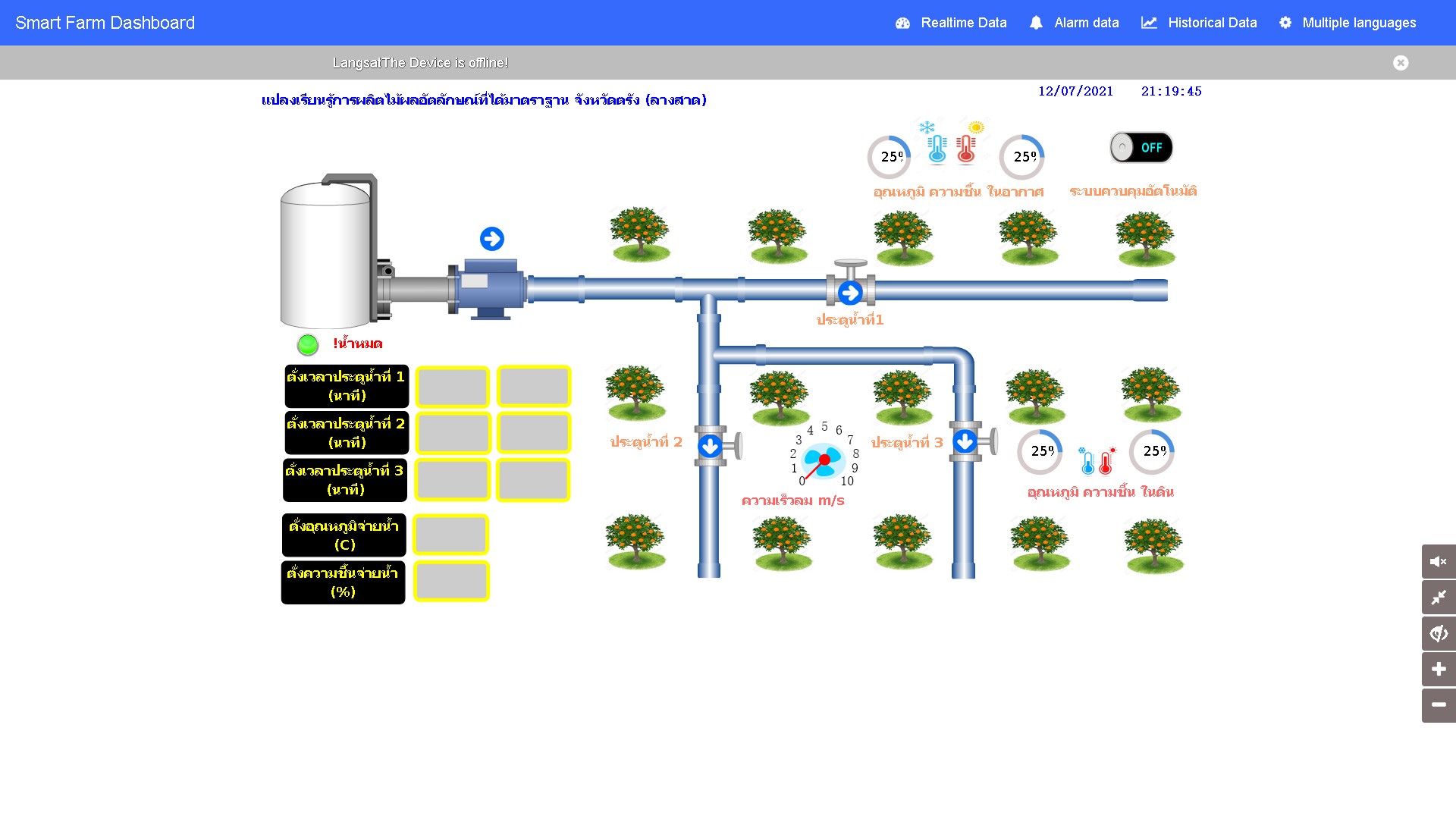Click the wind speed fan gauge

[x=824, y=460]
